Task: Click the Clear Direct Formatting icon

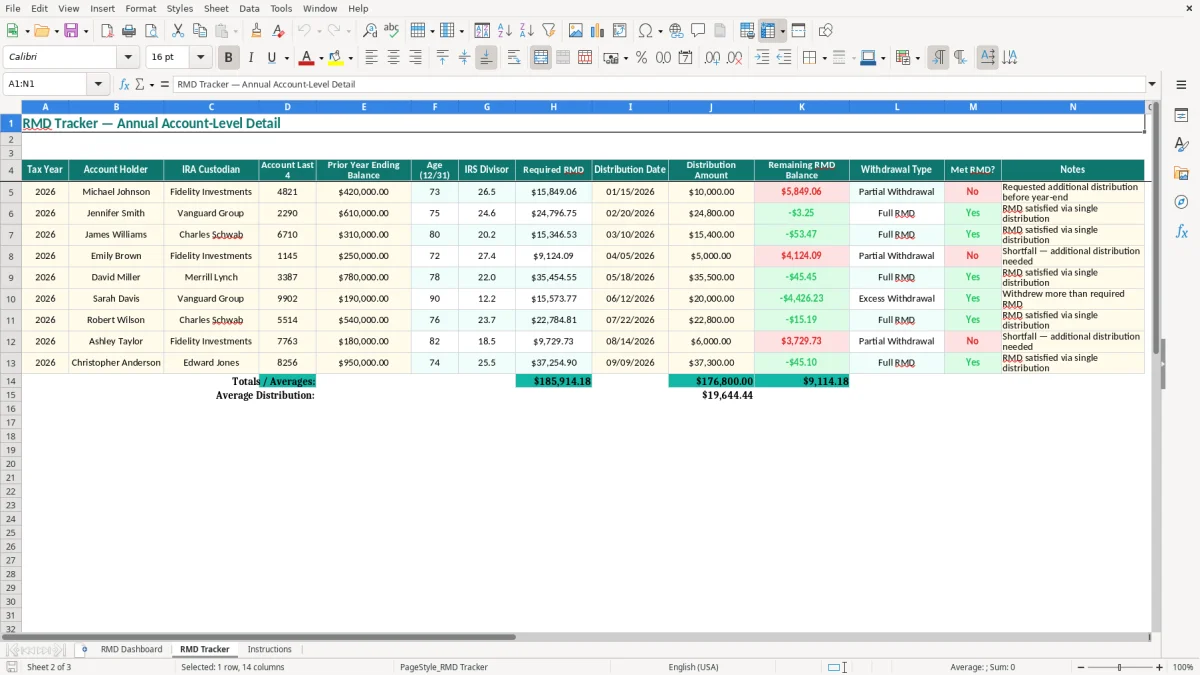Action: click(x=278, y=31)
